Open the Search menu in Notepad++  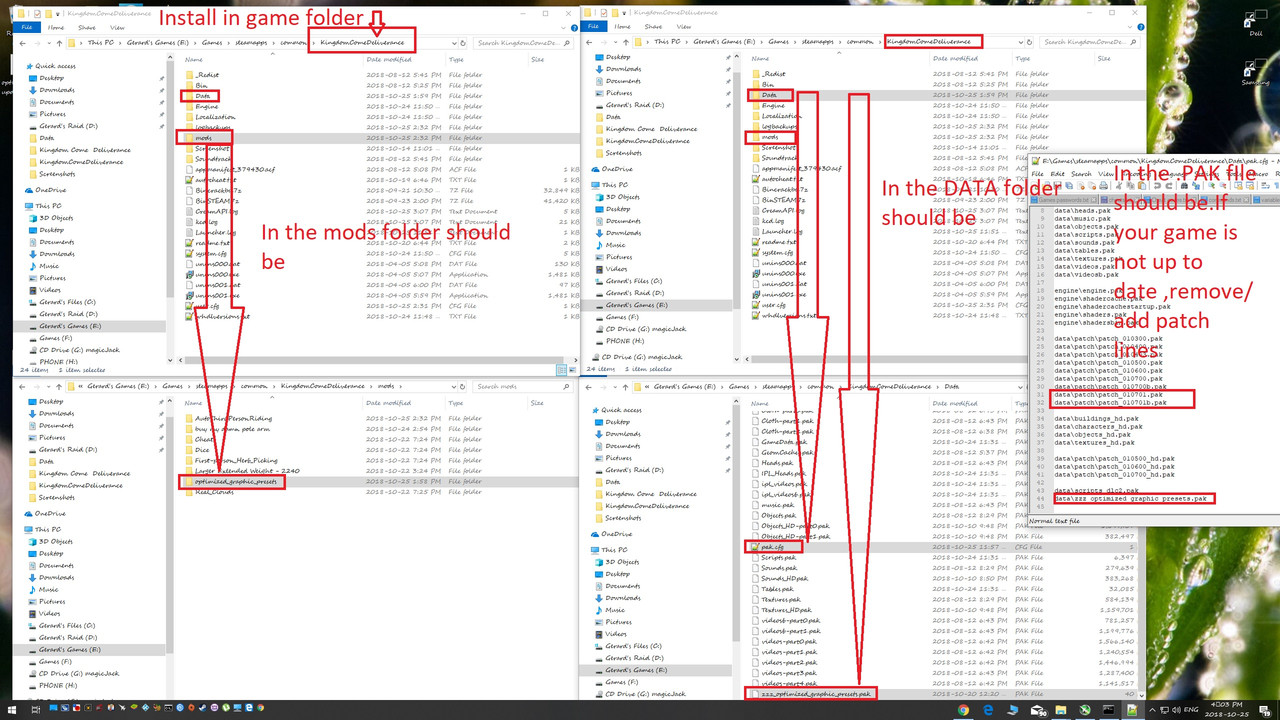1081,174
